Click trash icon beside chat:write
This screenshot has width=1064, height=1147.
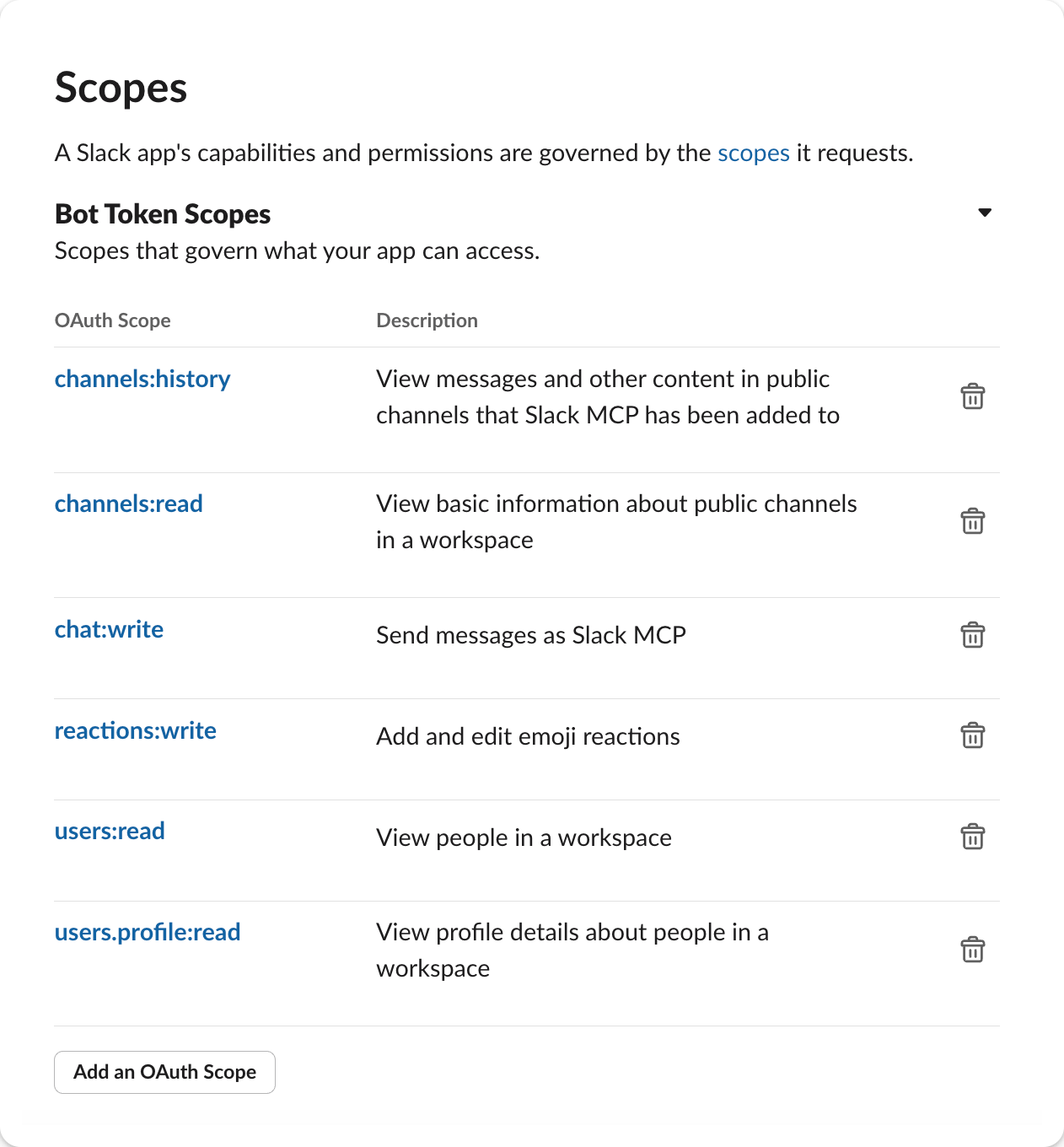pyautogui.click(x=972, y=635)
